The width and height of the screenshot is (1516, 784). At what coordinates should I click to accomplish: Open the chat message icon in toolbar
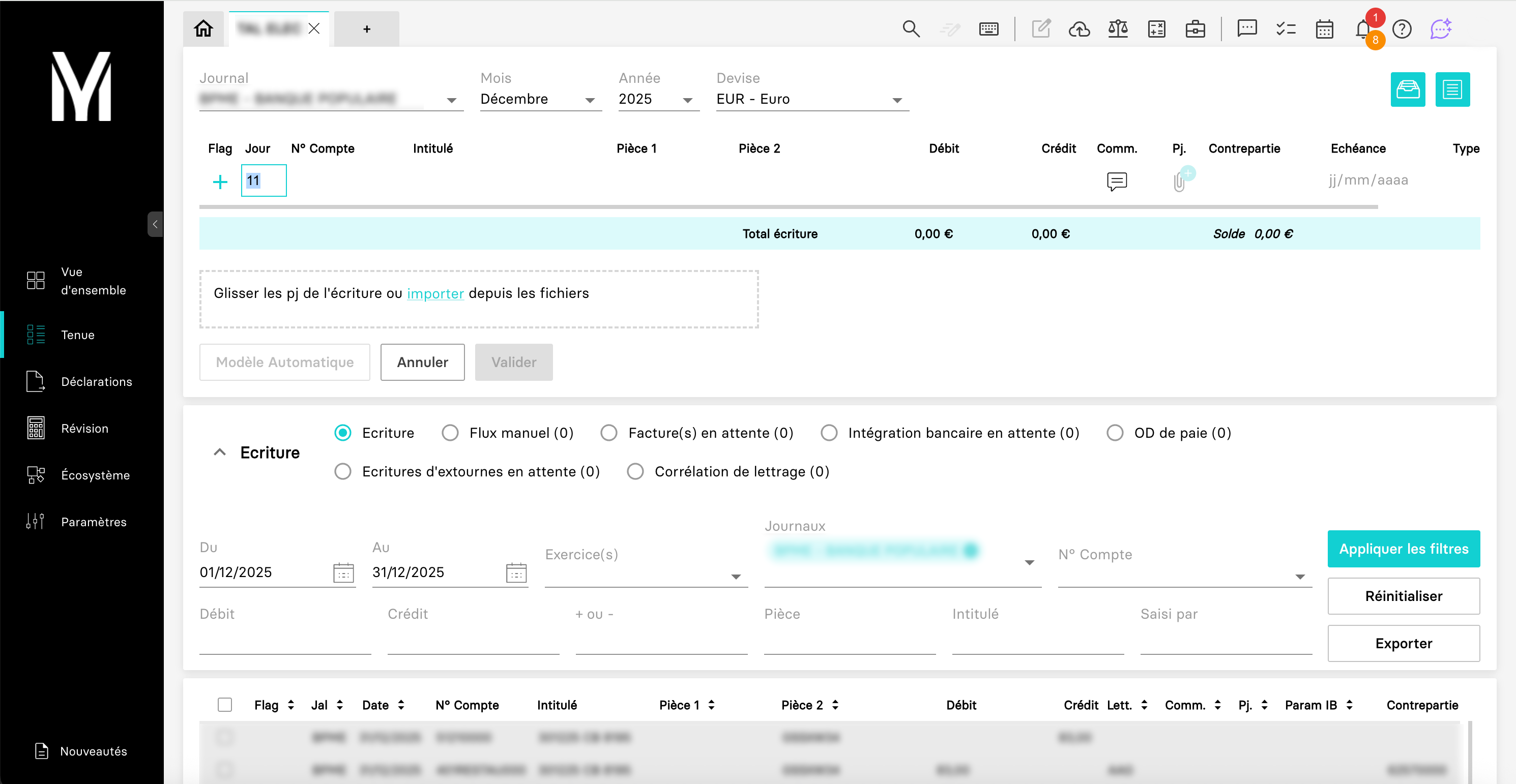pos(1247,28)
